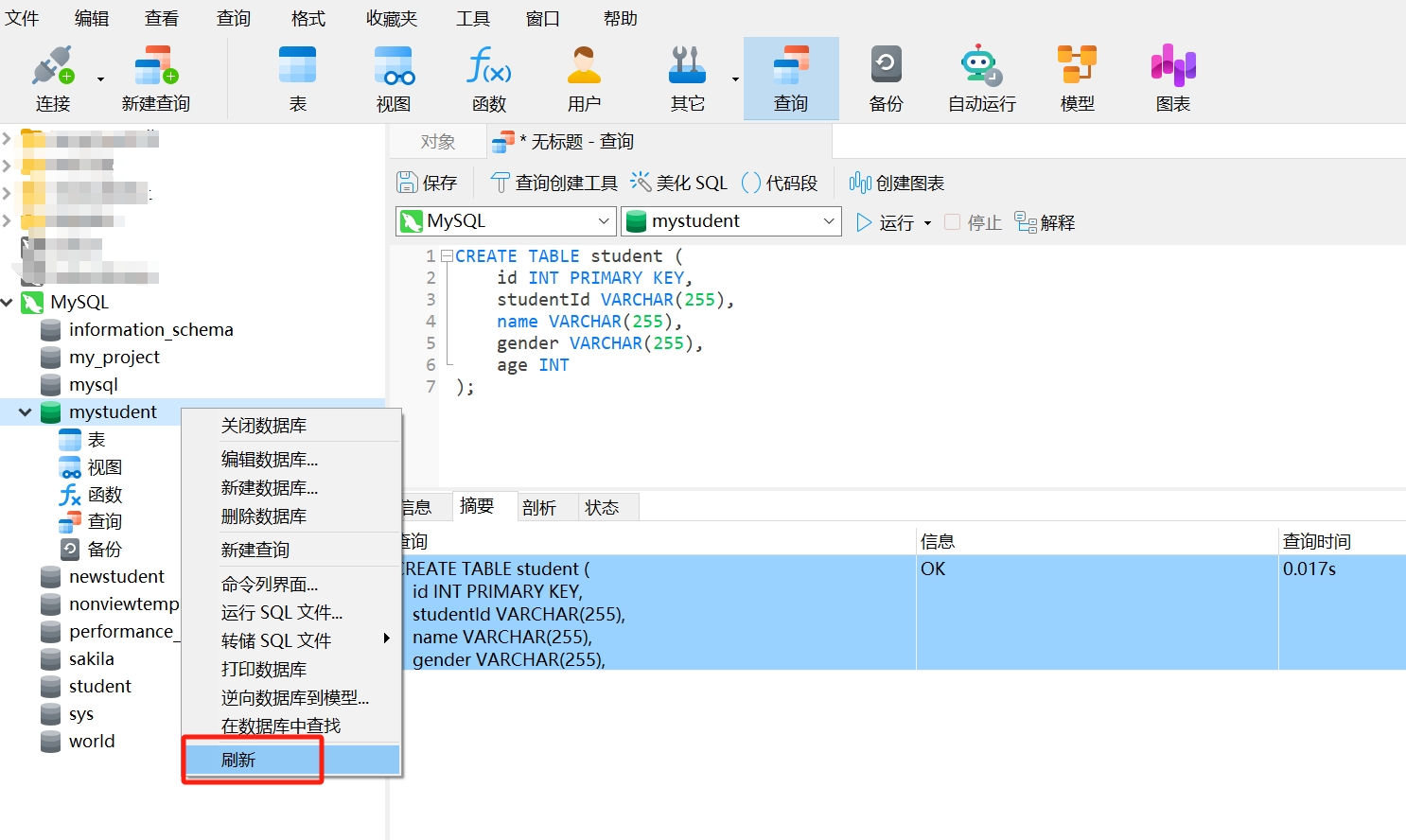Select the sakila database in tree
This screenshot has width=1406, height=840.
point(91,659)
